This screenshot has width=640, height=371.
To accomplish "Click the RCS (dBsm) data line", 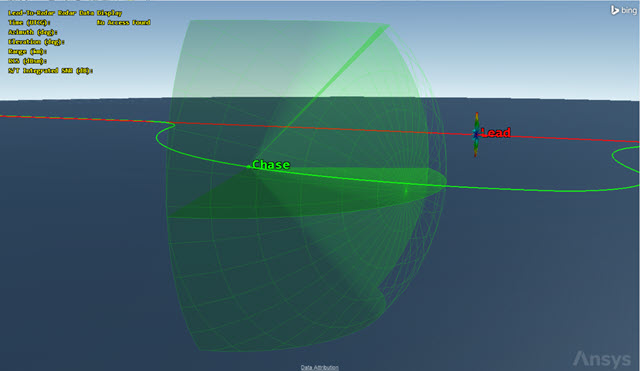I will [x=27, y=61].
